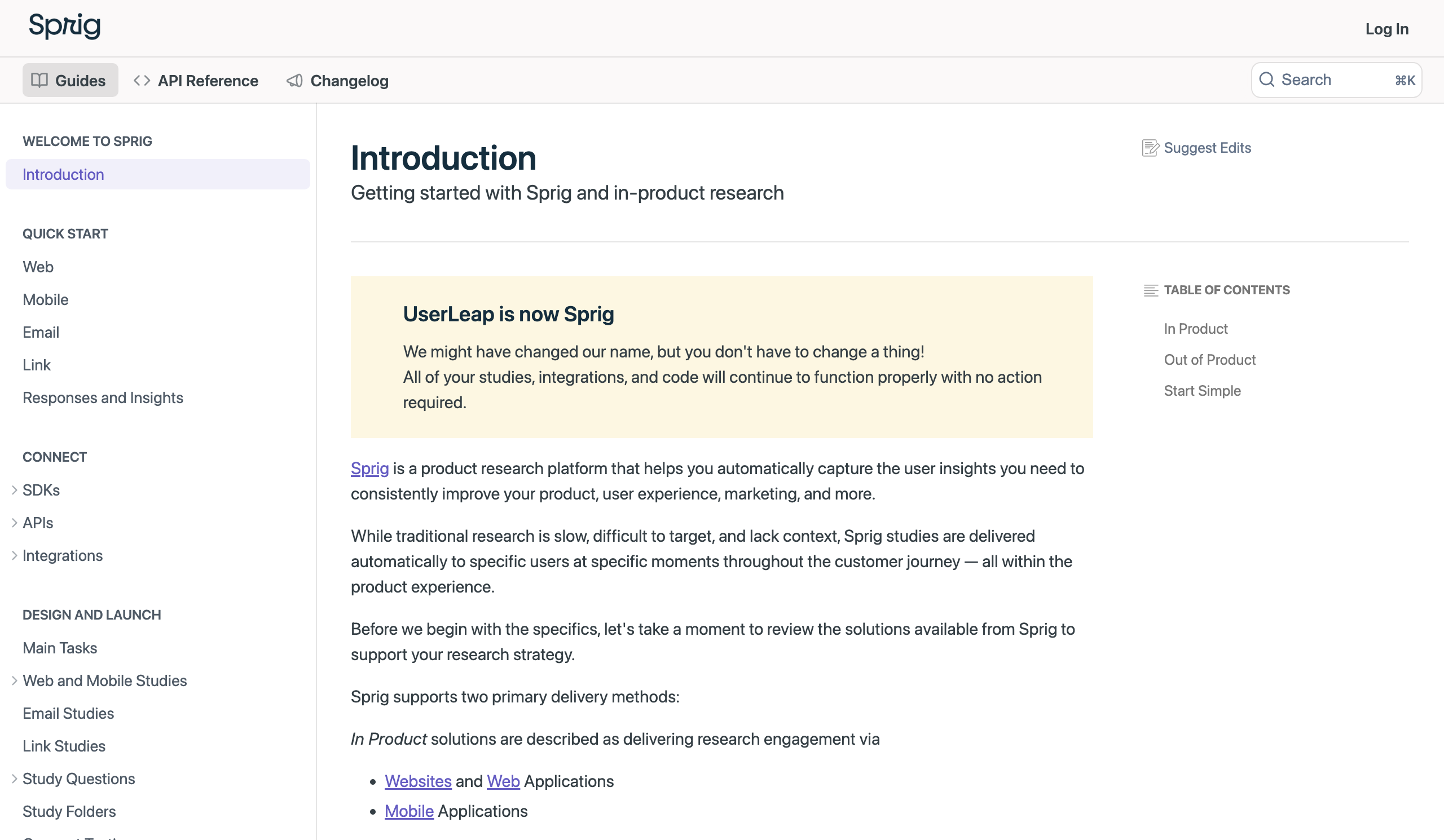This screenshot has width=1444, height=840.
Task: Click the WELCOME TO SPRIG section label
Action: point(87,142)
